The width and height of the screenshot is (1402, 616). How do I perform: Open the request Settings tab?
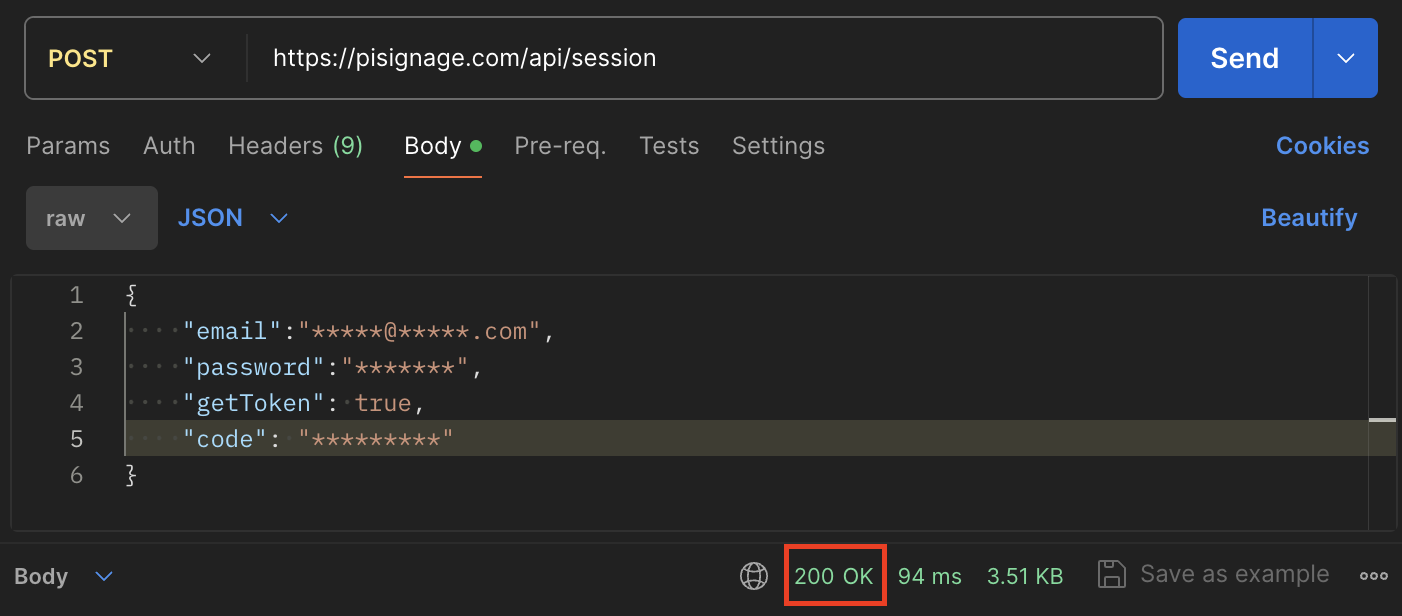[778, 146]
